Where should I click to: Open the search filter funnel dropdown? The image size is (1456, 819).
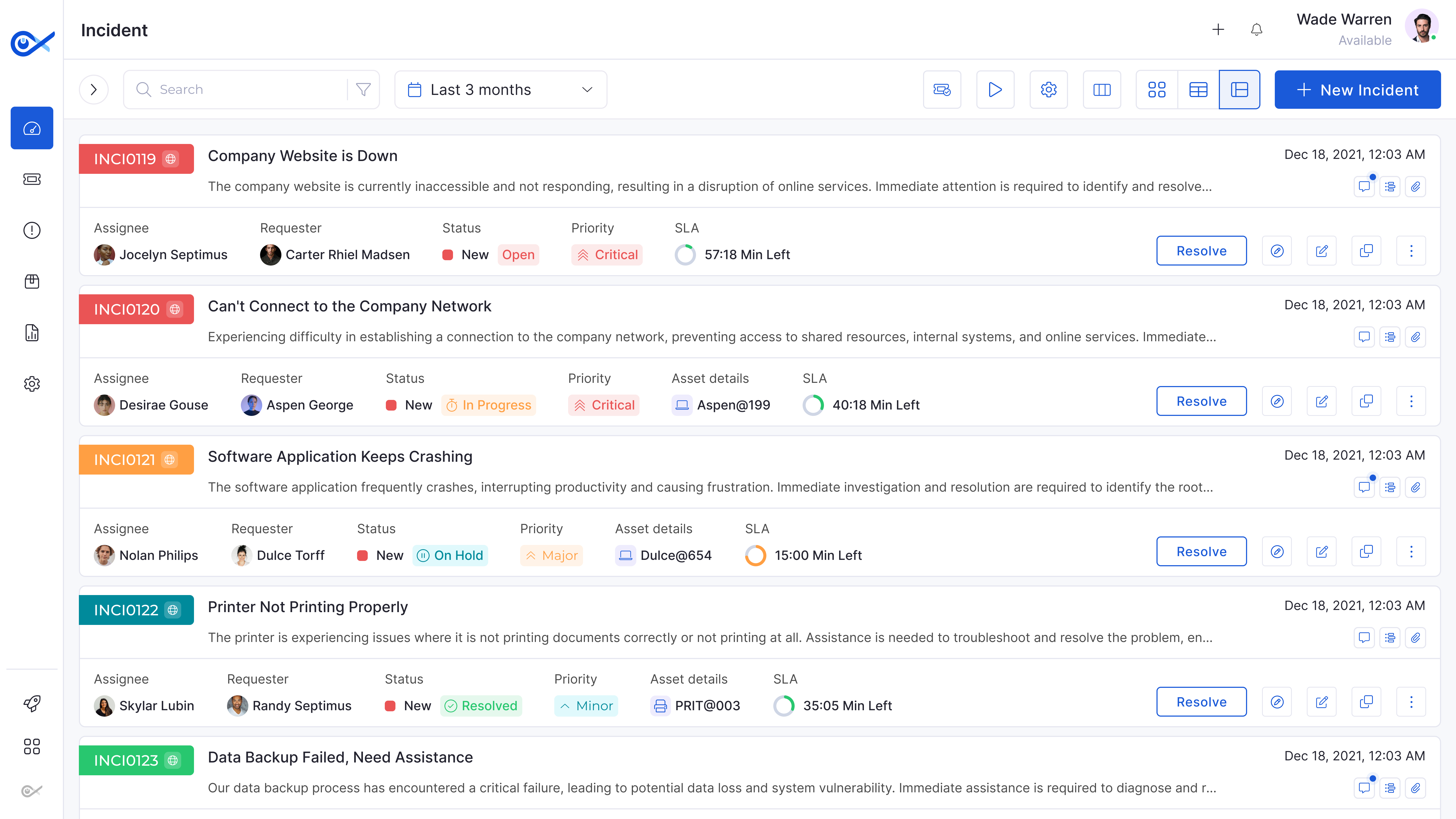(x=362, y=89)
